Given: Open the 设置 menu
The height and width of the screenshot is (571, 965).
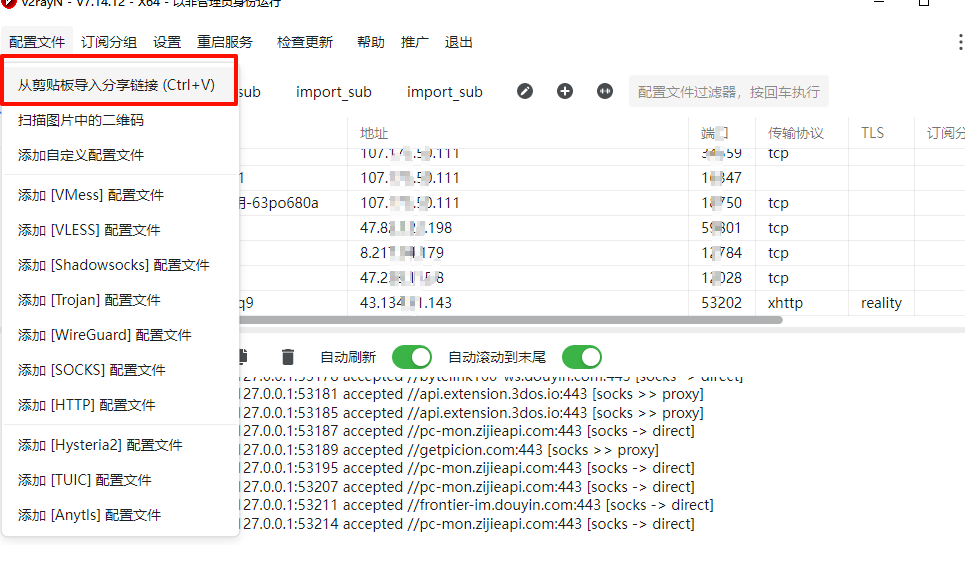Looking at the screenshot, I should [x=167, y=42].
